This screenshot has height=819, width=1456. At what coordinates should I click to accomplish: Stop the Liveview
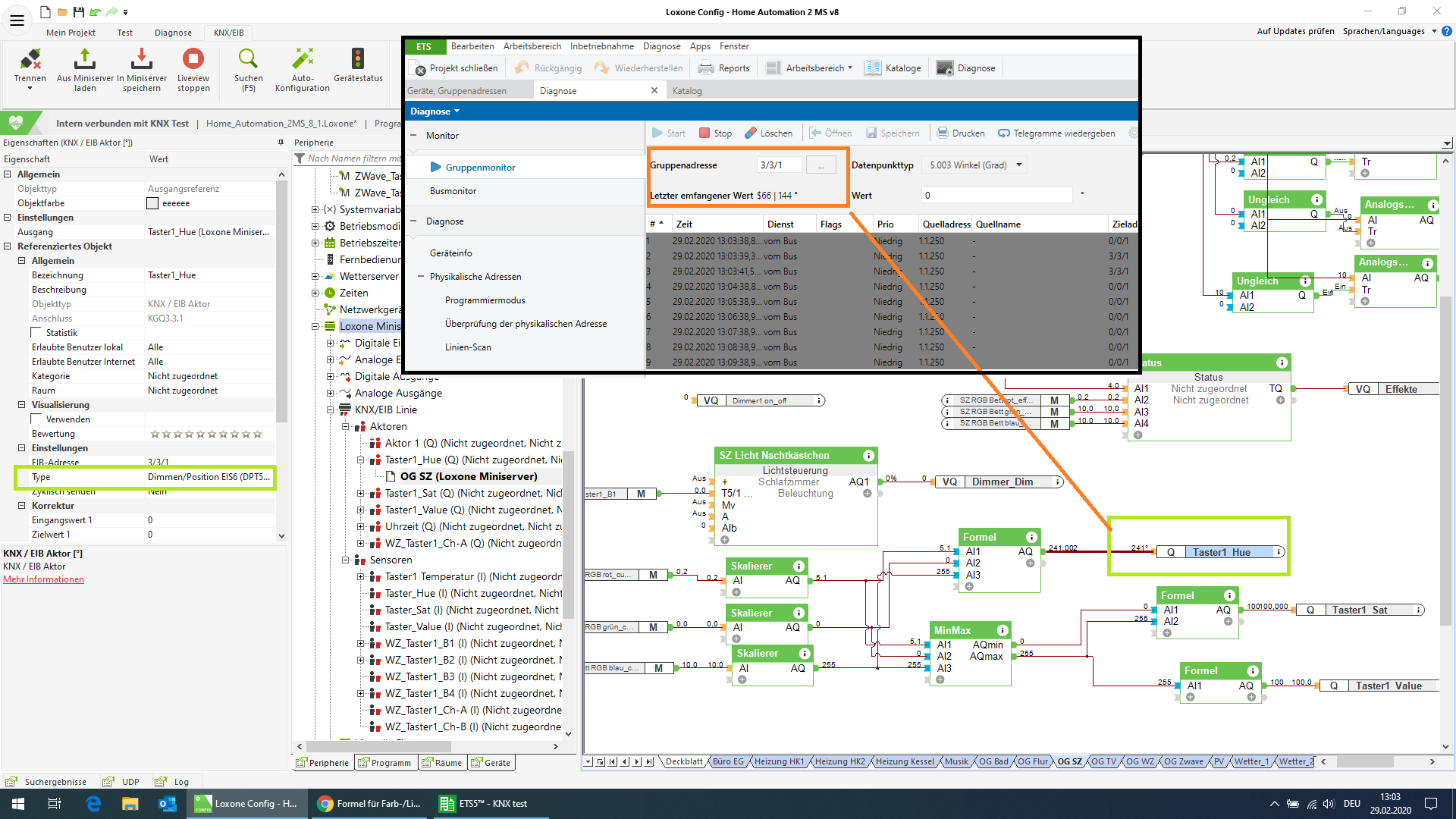pyautogui.click(x=193, y=60)
